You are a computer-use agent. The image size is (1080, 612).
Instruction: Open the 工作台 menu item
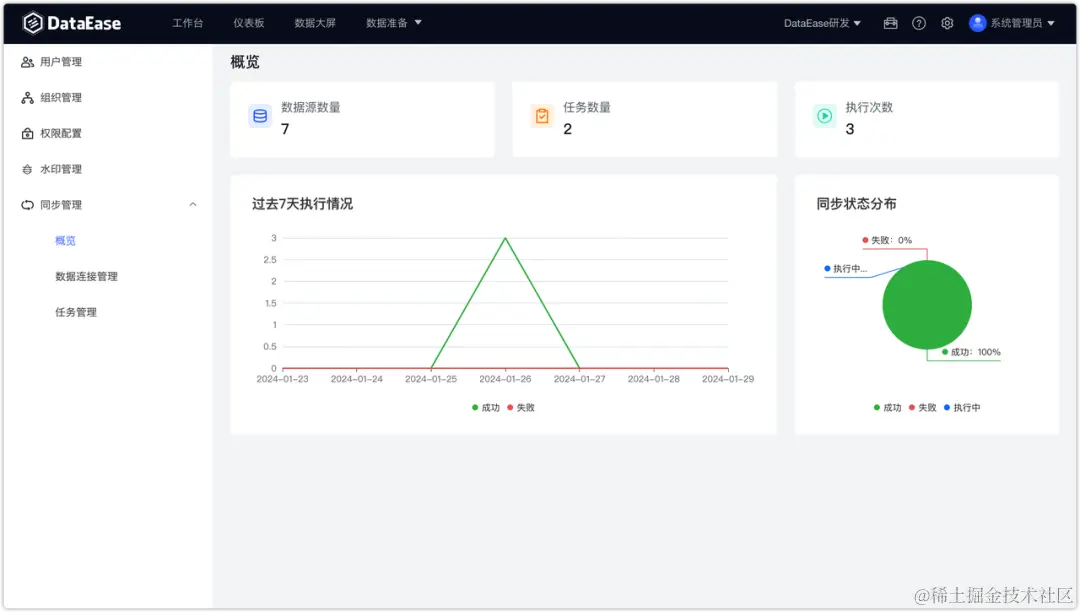187,23
